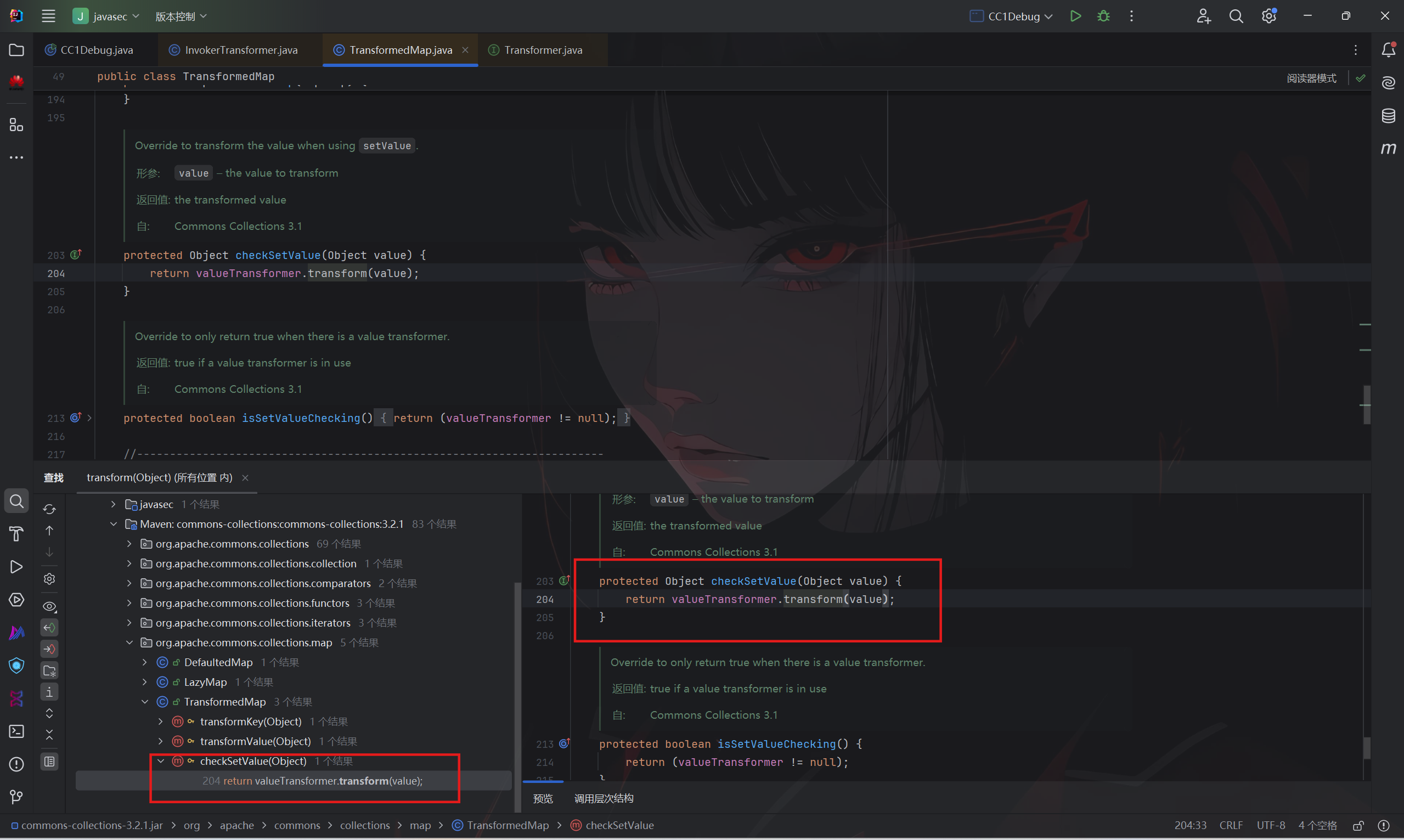Switch to the call hierarchy tab

tap(604, 798)
